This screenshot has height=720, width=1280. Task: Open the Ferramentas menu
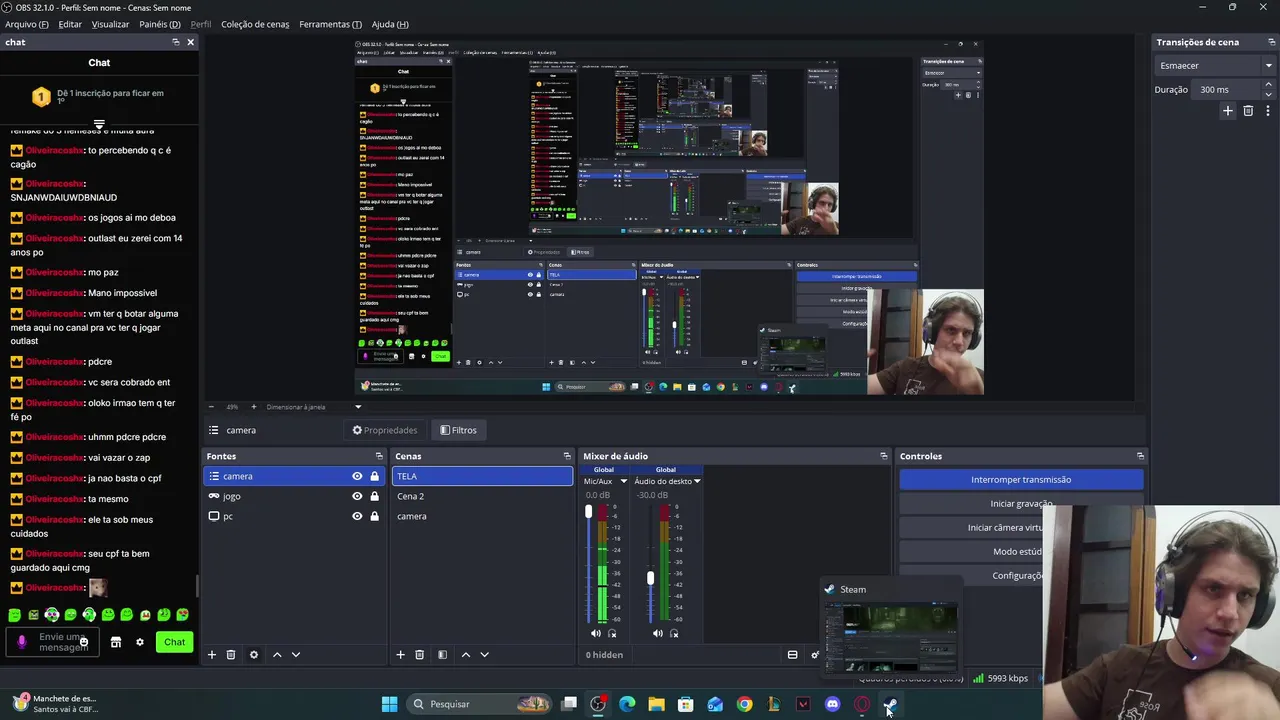330,24
